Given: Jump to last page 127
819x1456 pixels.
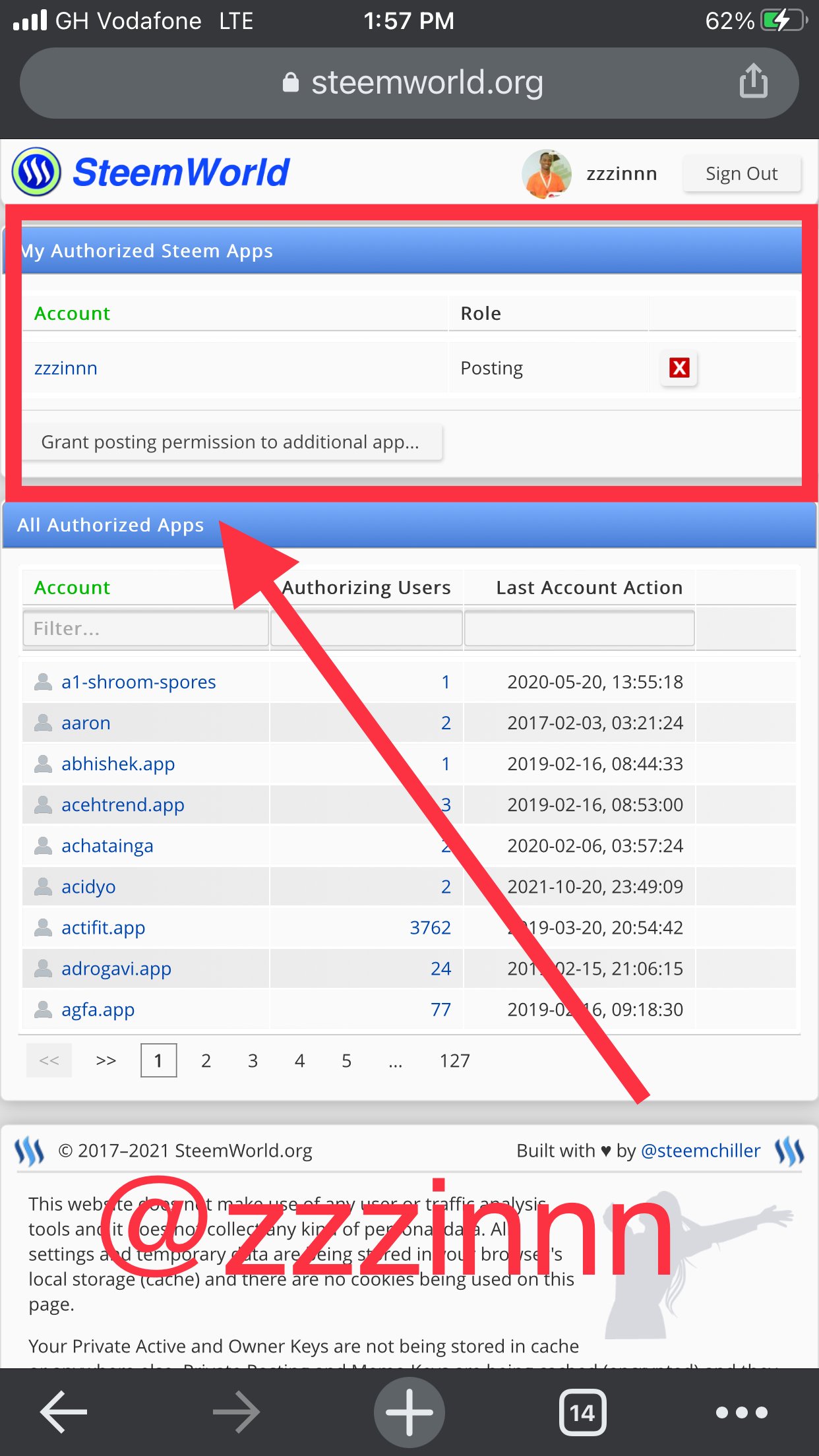Looking at the screenshot, I should coord(454,1060).
